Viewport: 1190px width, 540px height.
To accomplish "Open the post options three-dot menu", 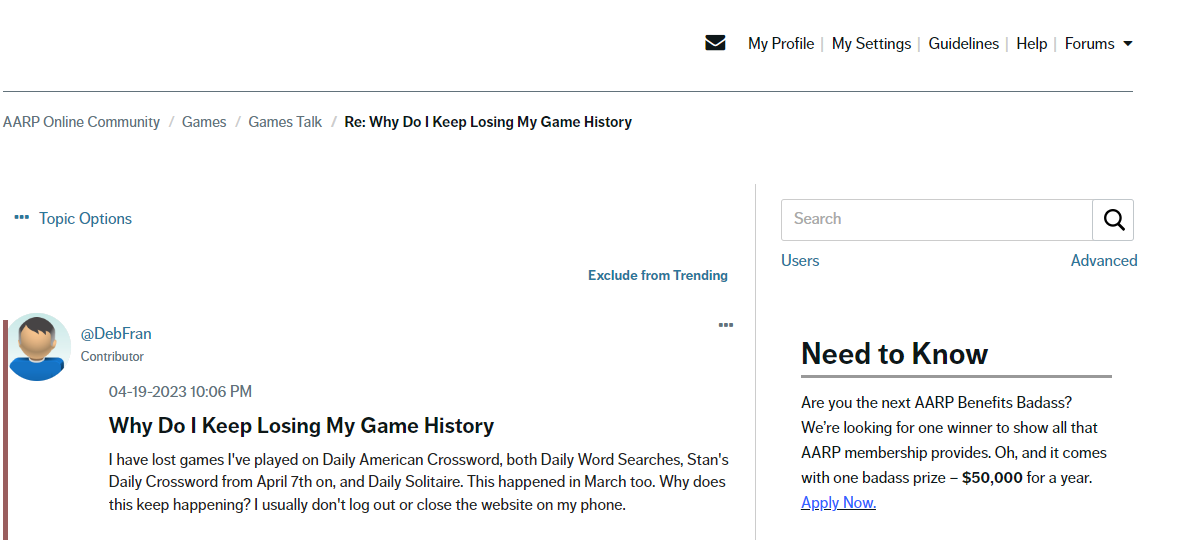I will pyautogui.click(x=726, y=325).
